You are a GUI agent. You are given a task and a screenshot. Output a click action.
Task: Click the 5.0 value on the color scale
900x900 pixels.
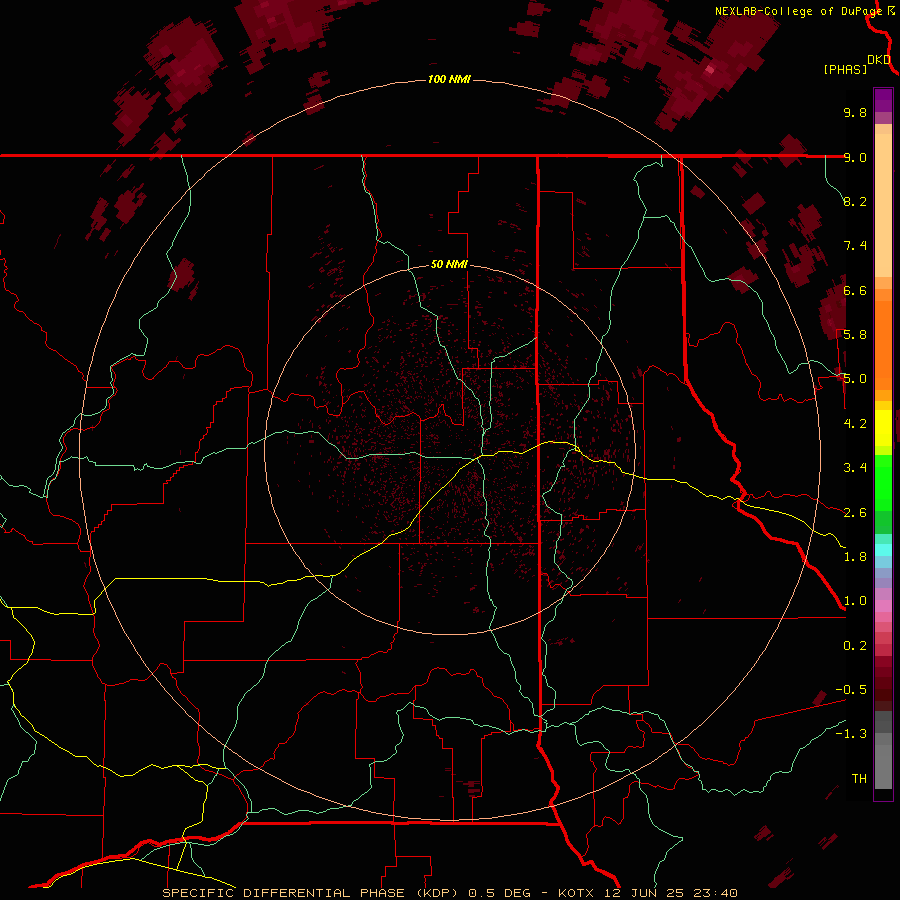[855, 379]
